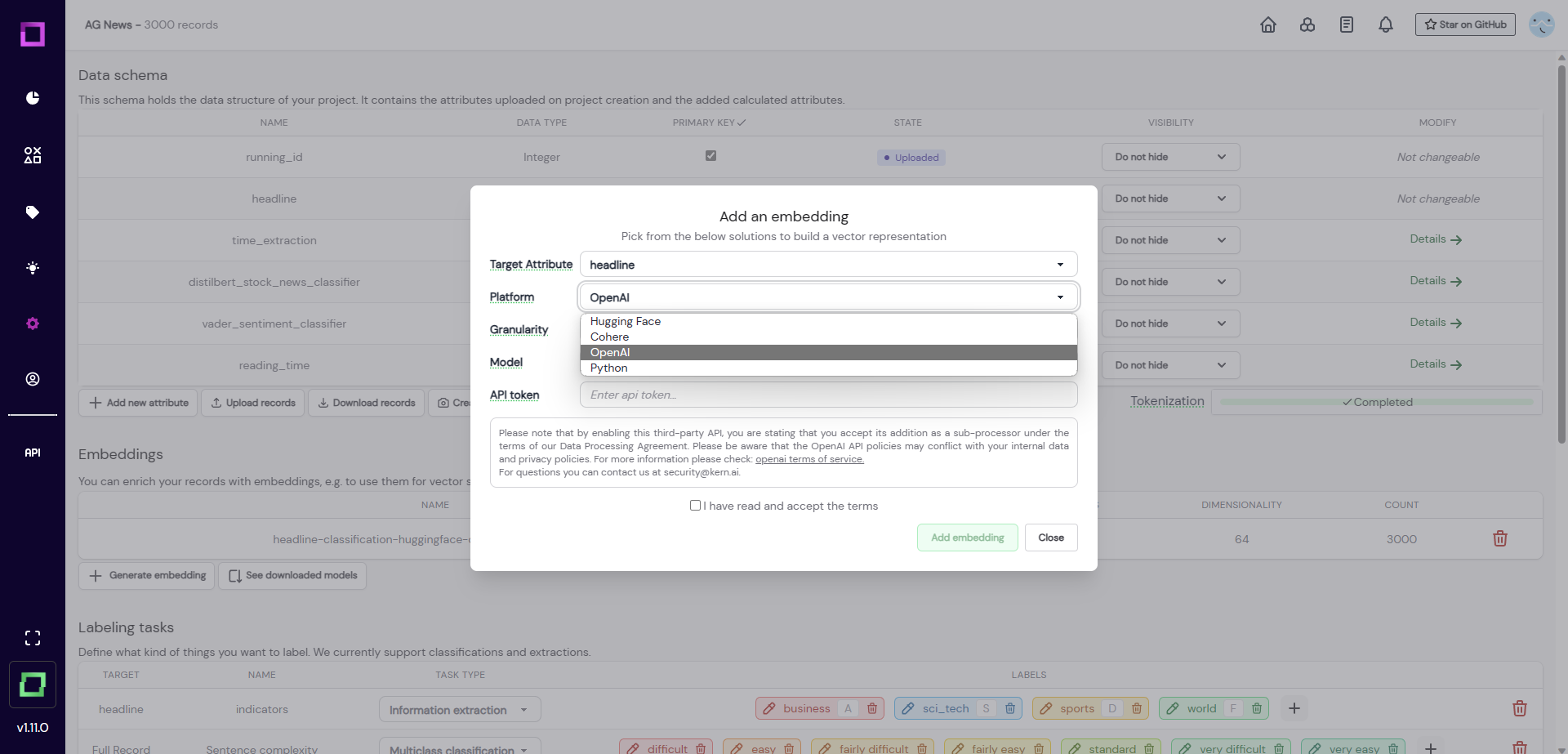This screenshot has height=754, width=1568.
Task: Click Add new attribute button
Action: click(138, 403)
